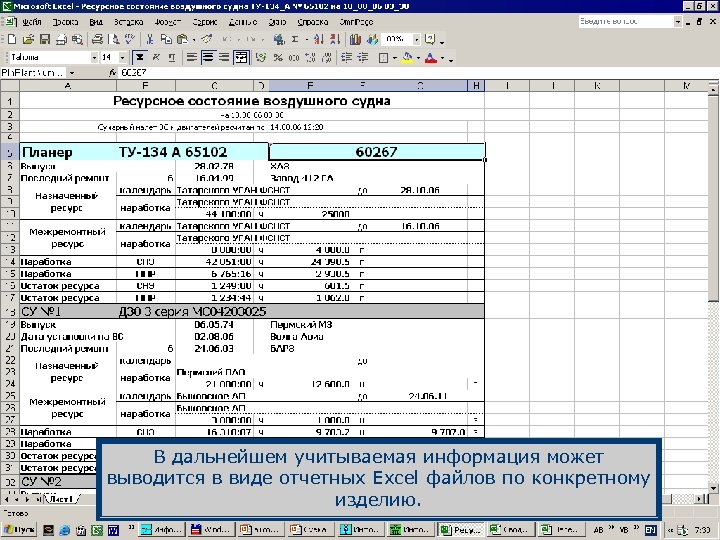Open Excel Help question-mark icon
Image resolution: width=720 pixels, height=540 pixels.
[x=430, y=40]
